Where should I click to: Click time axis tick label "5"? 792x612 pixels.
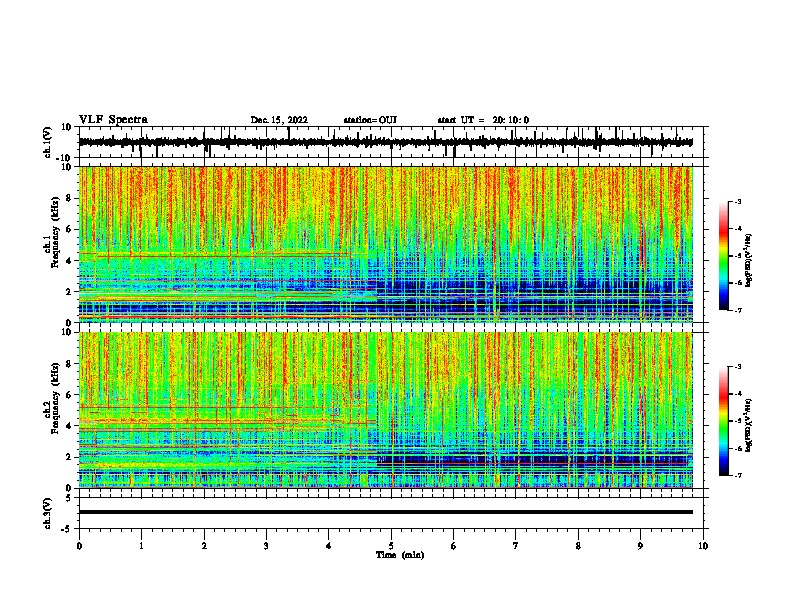pos(391,546)
